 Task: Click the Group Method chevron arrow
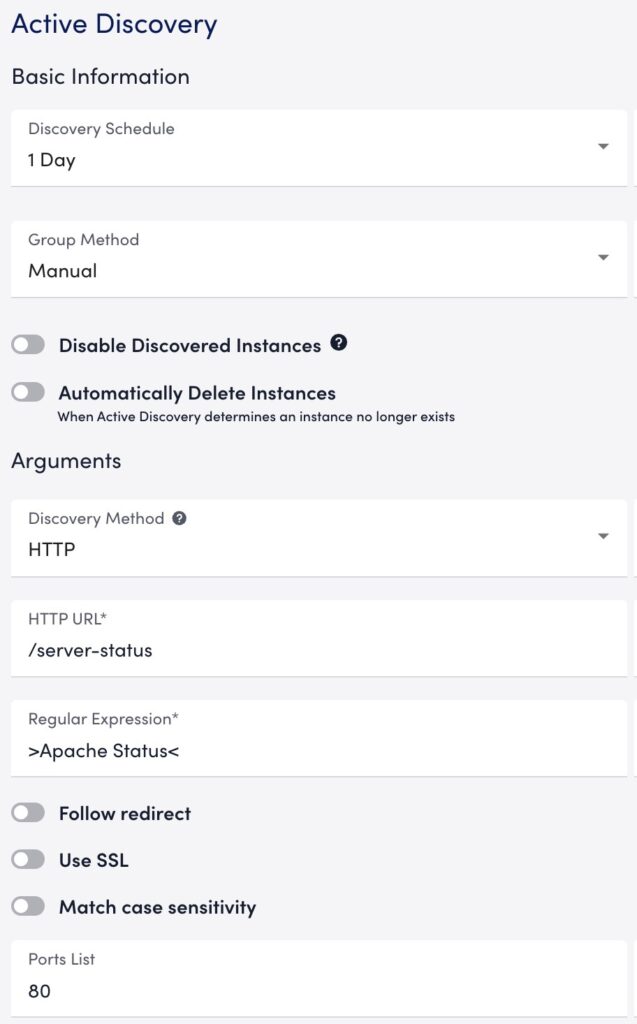pyautogui.click(x=604, y=257)
